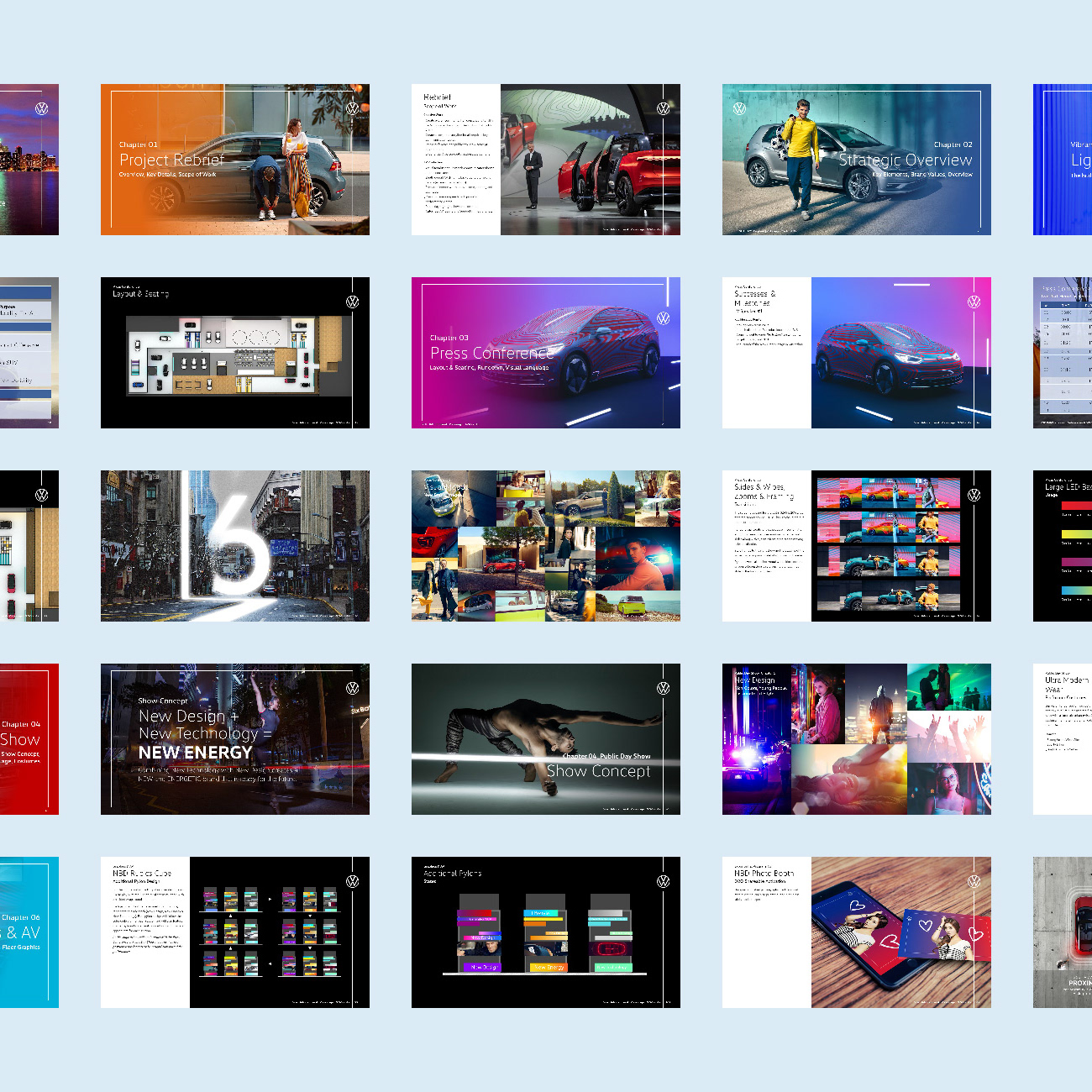Screen dimensions: 1092x1092
Task: Open the Show Concept dancer slide
Action: point(546,739)
